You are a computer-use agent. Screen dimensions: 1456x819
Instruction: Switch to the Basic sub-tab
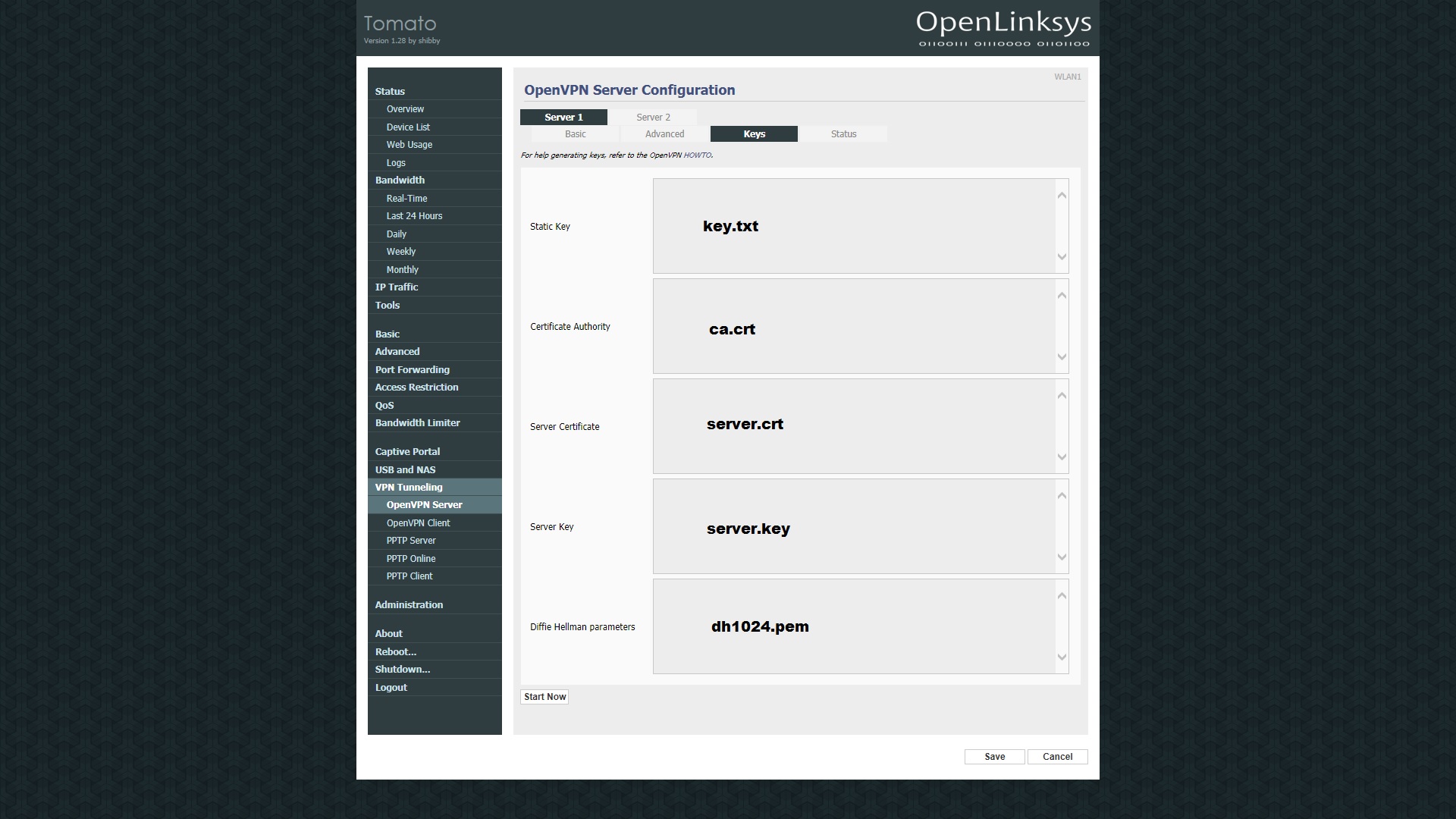575,134
